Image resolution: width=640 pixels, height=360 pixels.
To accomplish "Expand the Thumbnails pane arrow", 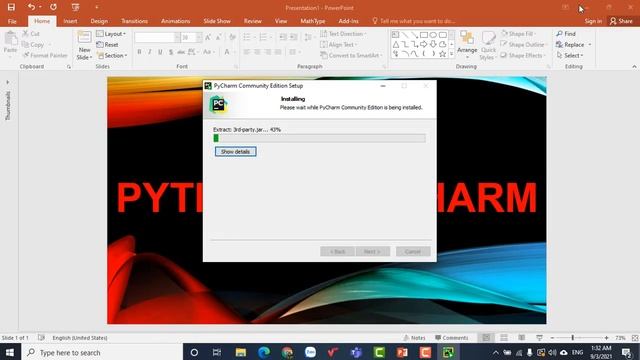I will 8,82.
